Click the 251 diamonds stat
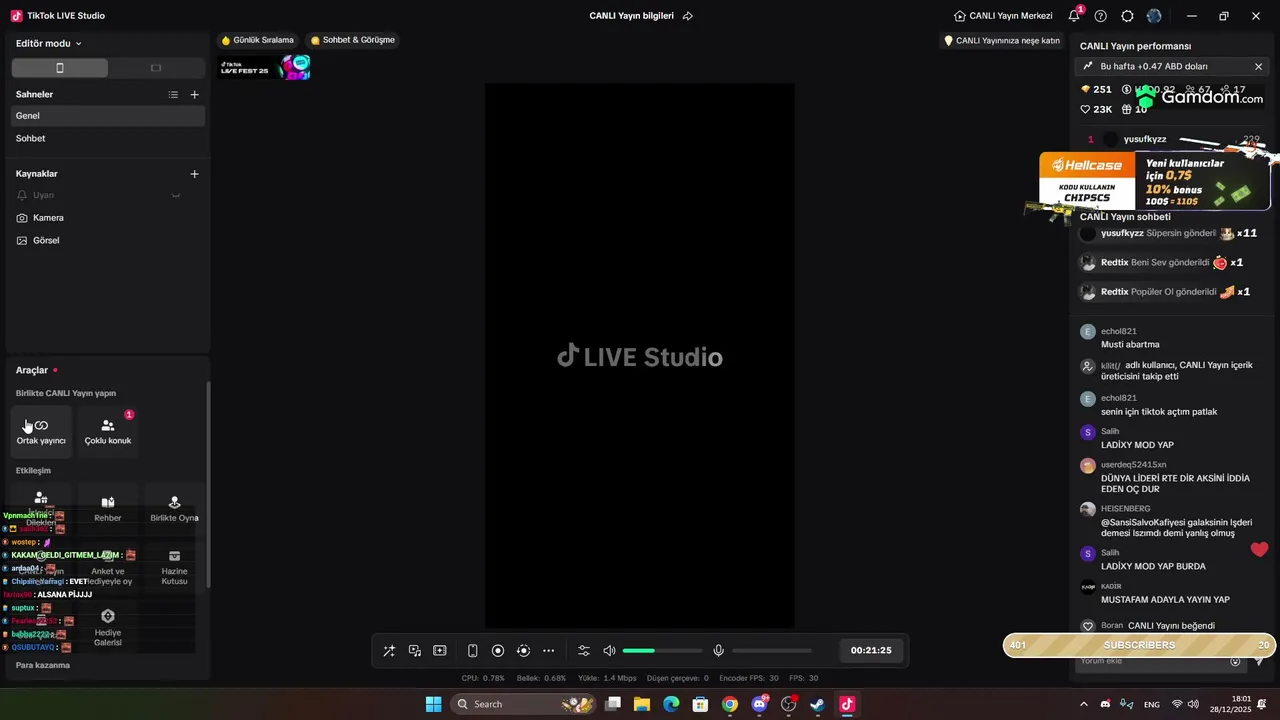This screenshot has height=720, width=1280. (1096, 89)
